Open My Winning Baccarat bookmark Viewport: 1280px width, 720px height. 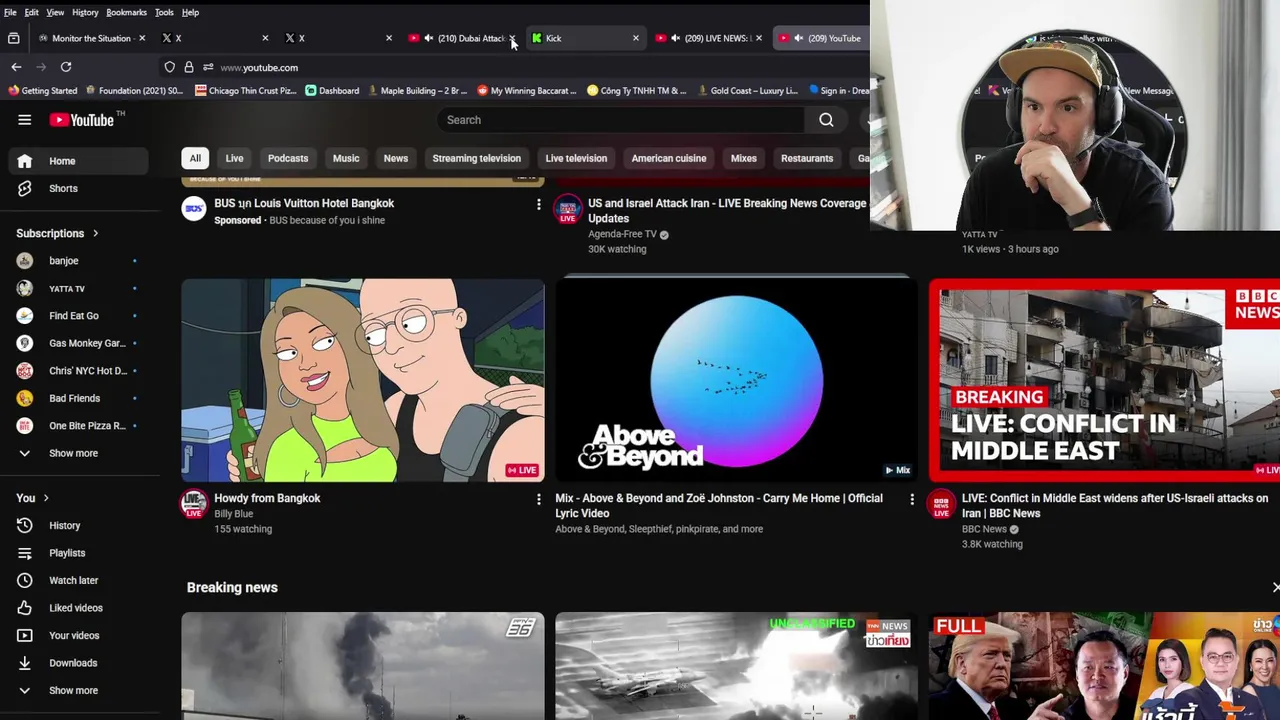527,91
